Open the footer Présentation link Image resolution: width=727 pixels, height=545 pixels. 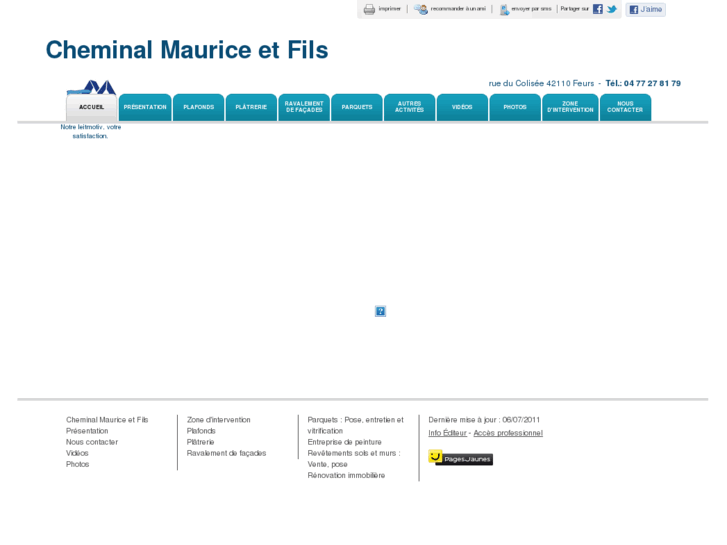pyautogui.click(x=87, y=431)
